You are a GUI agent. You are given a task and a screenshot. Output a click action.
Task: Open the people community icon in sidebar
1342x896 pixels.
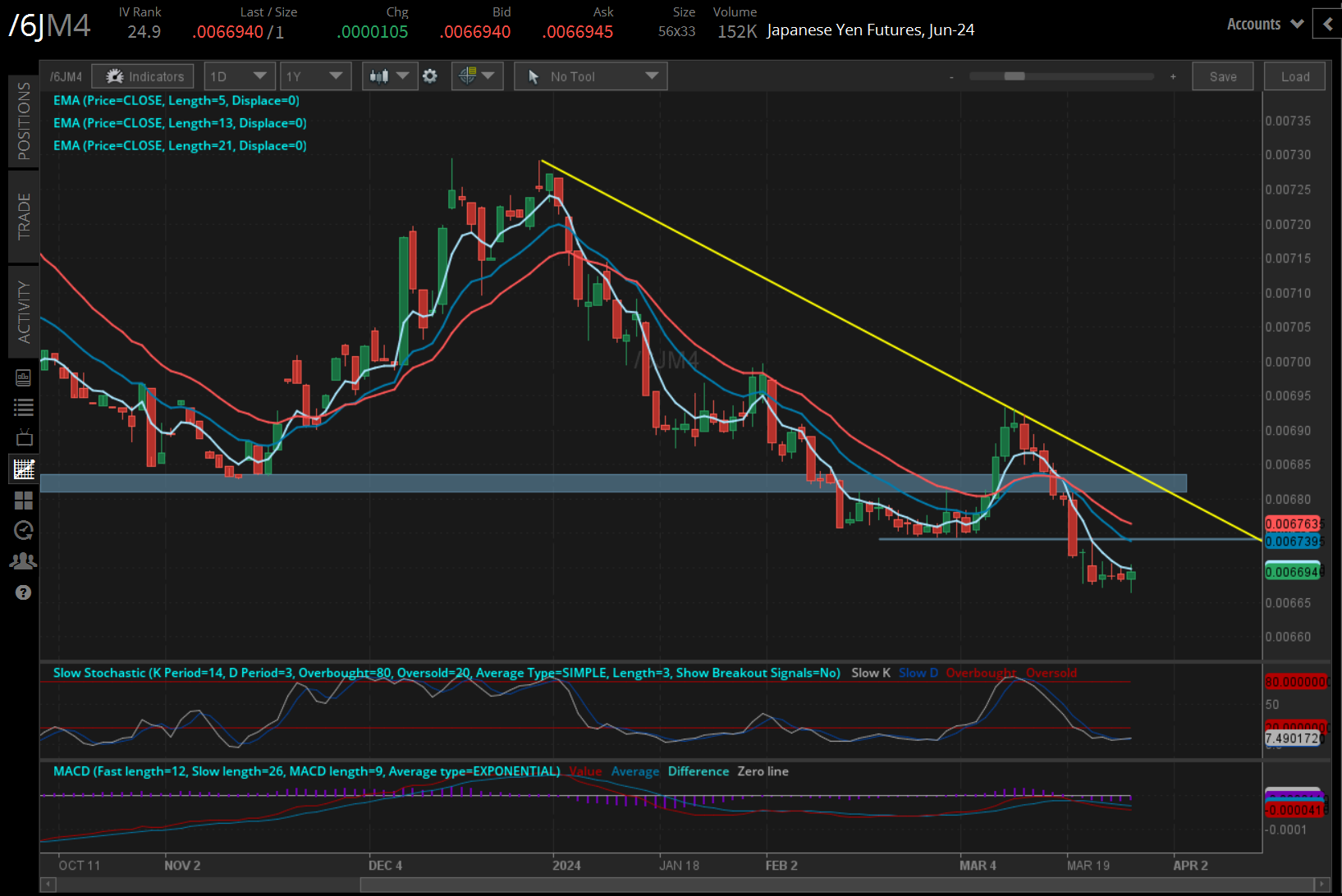[24, 561]
